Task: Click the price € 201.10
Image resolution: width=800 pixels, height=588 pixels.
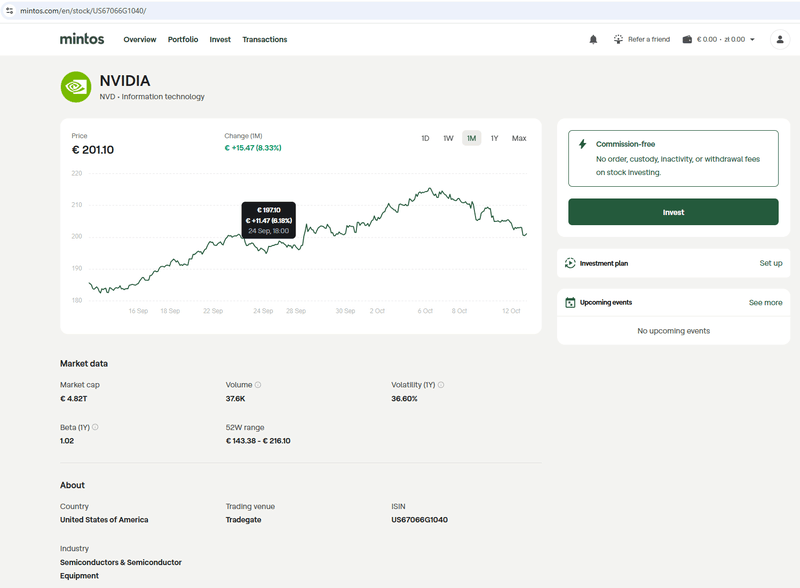Action: (93, 150)
